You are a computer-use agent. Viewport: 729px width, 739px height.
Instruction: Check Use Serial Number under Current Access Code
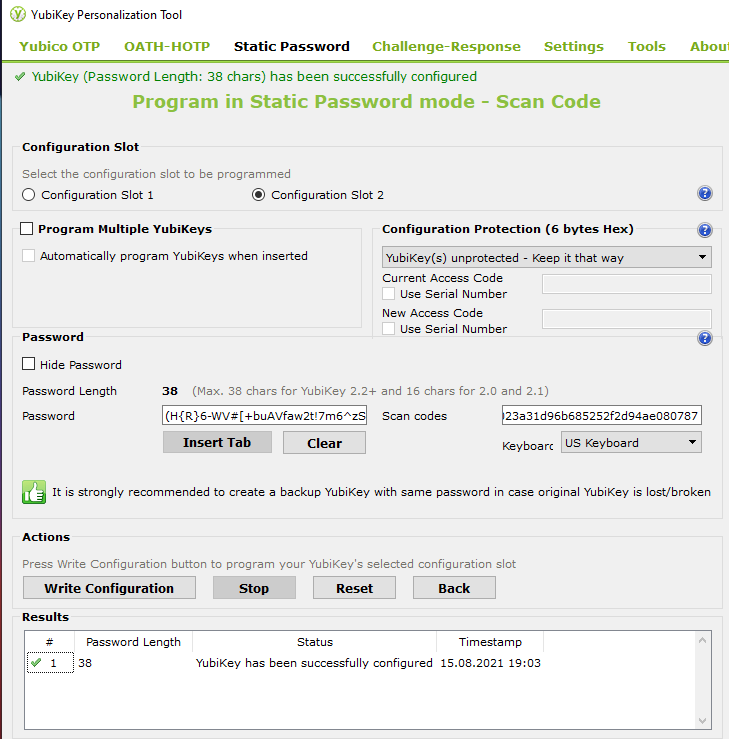[x=388, y=294]
